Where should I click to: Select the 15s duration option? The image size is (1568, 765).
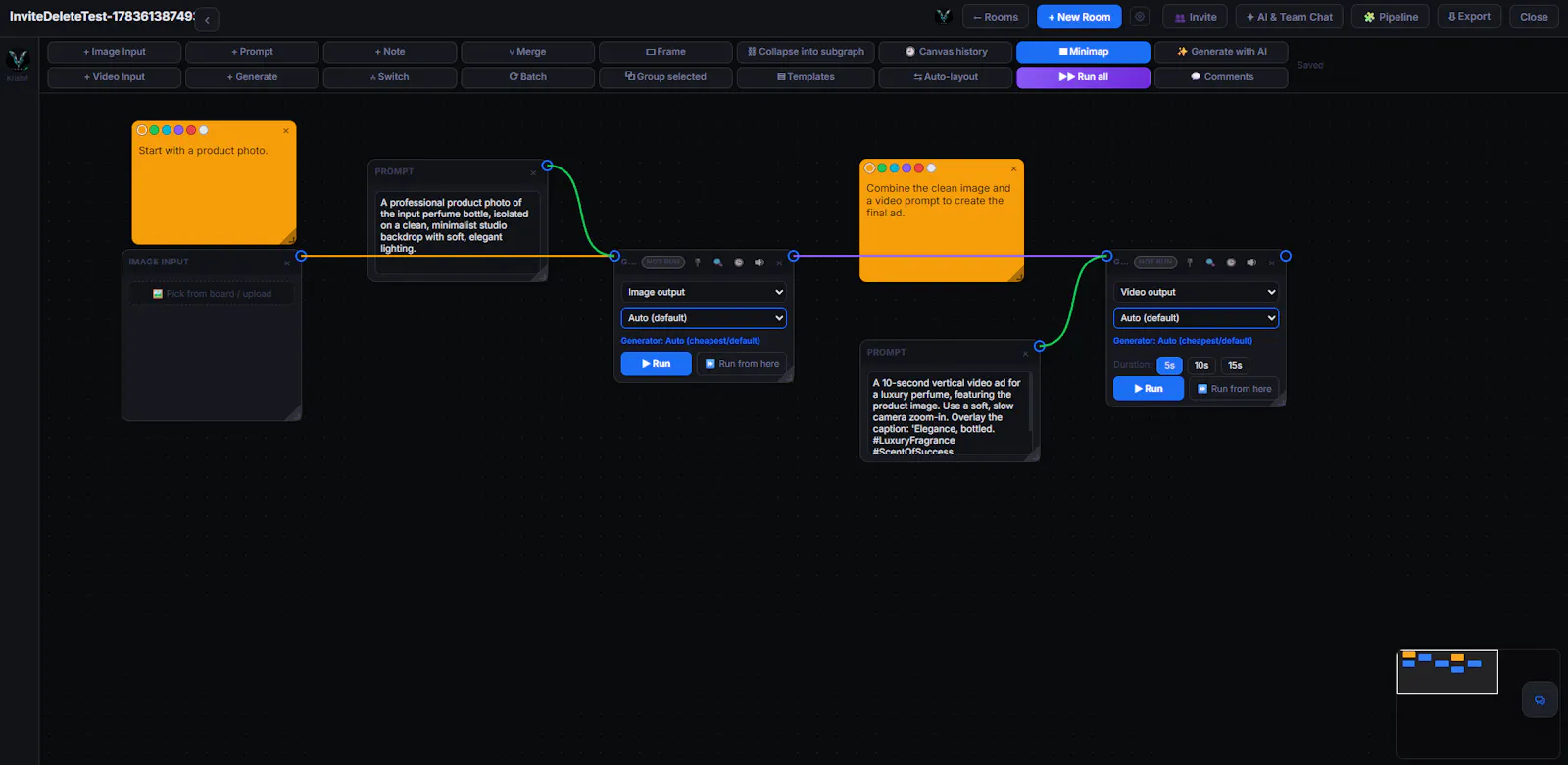[x=1235, y=365]
